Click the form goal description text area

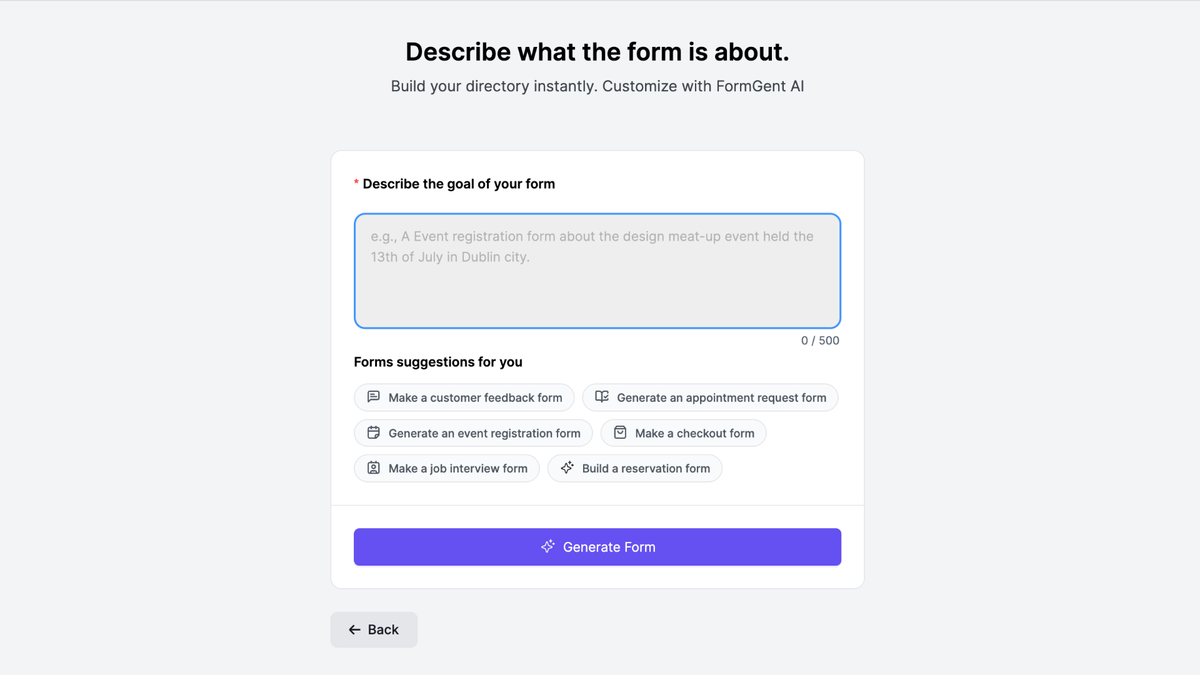[x=597, y=270]
